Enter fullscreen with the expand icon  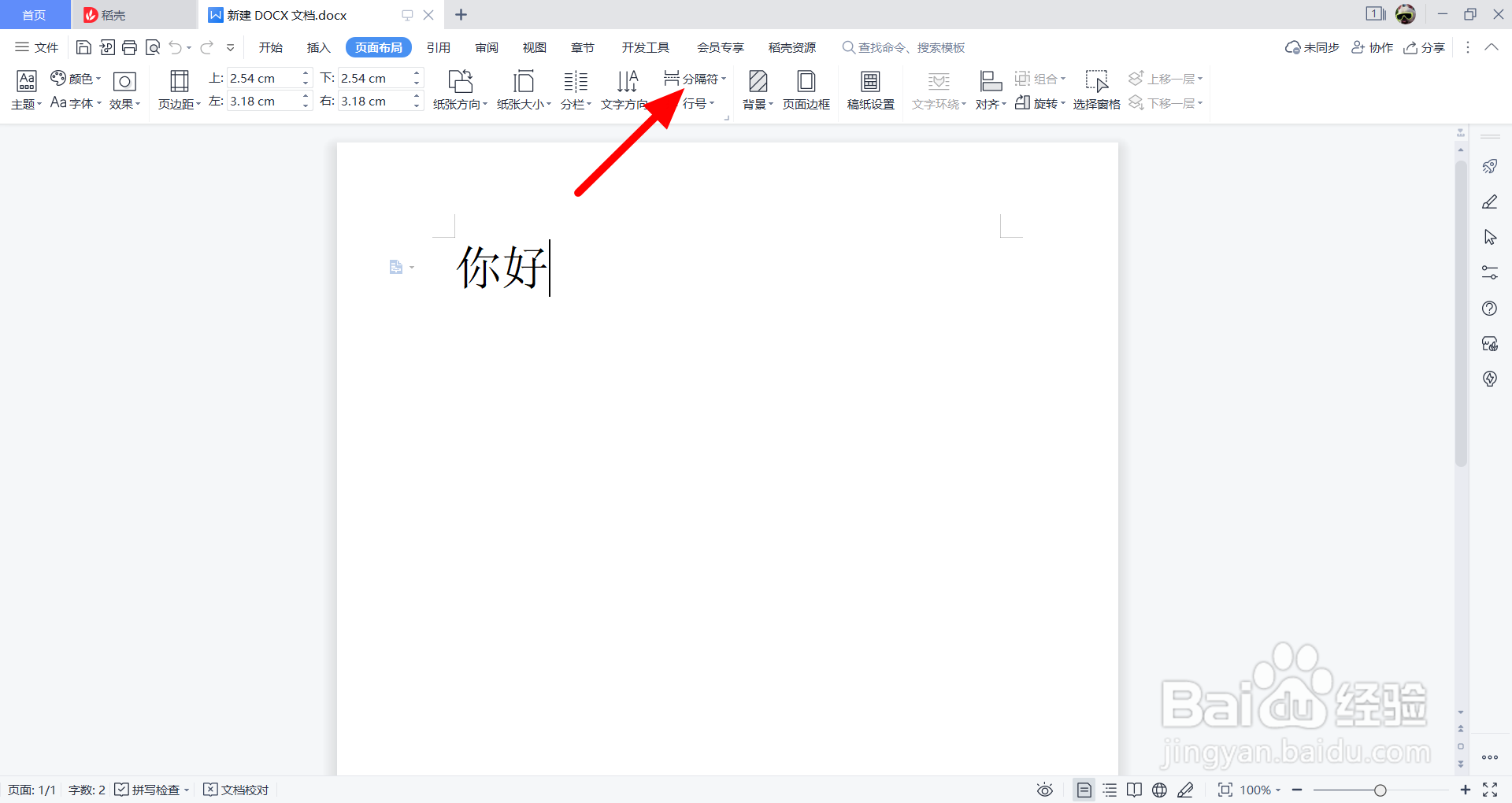pyautogui.click(x=1490, y=790)
